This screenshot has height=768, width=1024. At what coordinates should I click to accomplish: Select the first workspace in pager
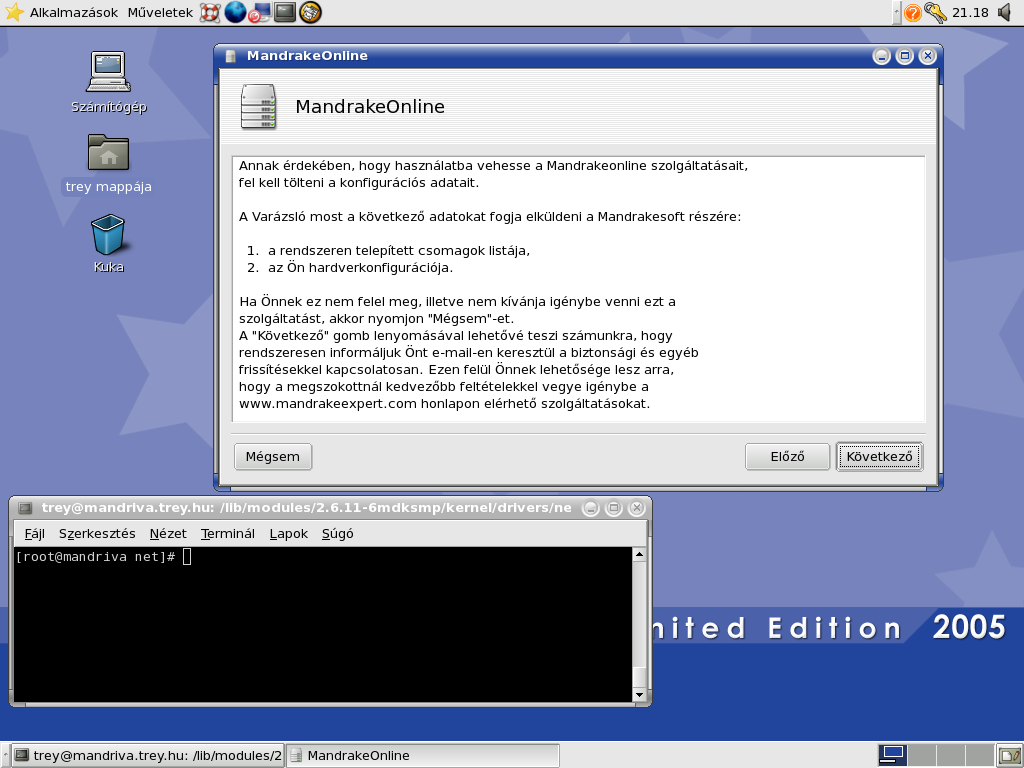pyautogui.click(x=891, y=755)
